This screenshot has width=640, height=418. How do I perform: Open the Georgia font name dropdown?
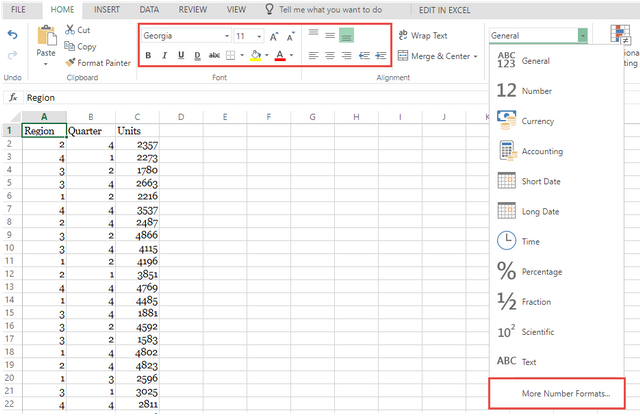click(x=227, y=36)
